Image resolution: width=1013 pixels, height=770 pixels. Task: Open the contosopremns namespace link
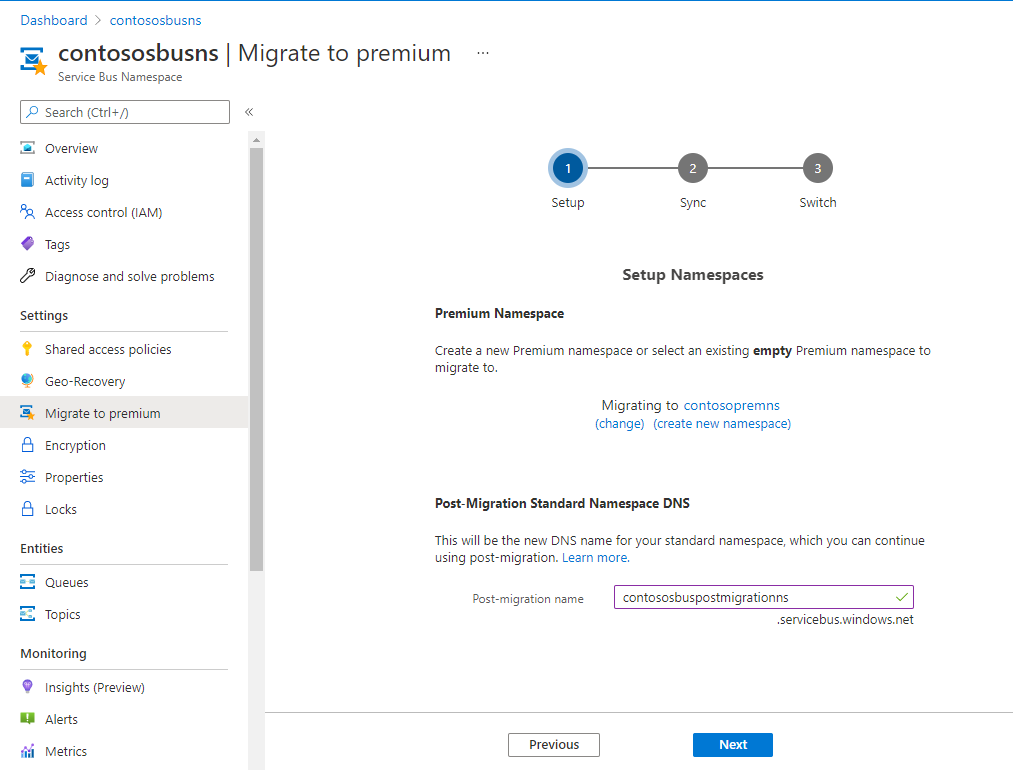click(733, 405)
